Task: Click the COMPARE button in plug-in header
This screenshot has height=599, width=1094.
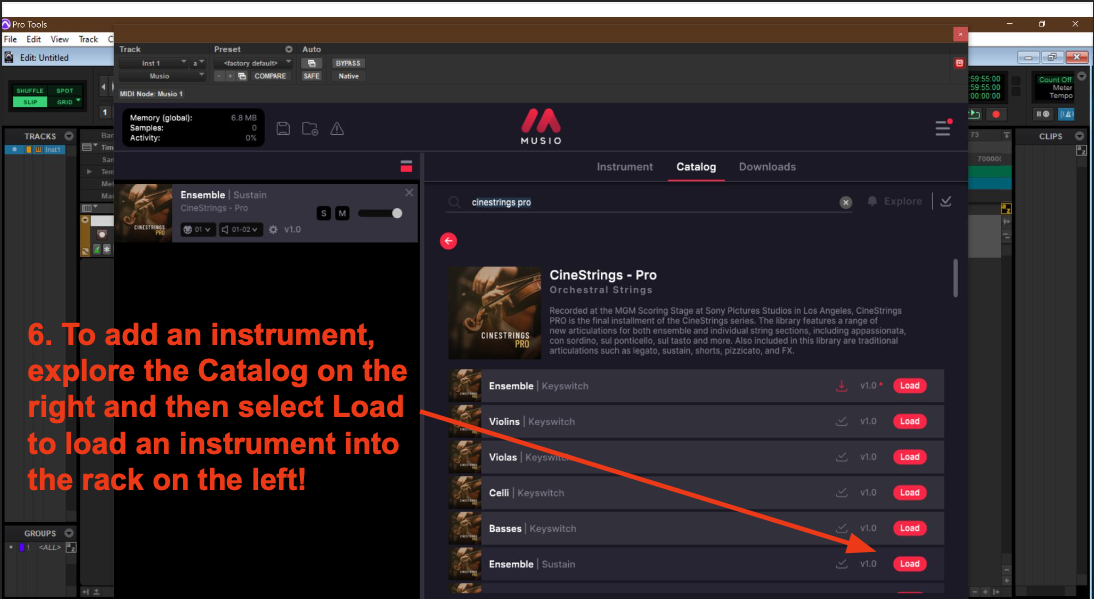Action: click(270, 76)
